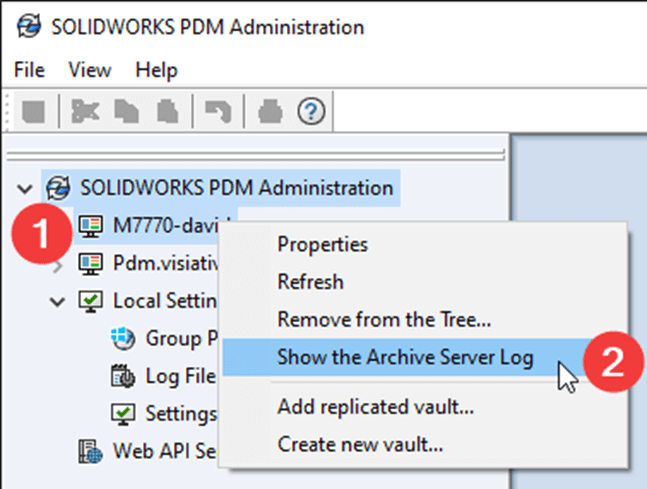Open the Help menu

(156, 69)
